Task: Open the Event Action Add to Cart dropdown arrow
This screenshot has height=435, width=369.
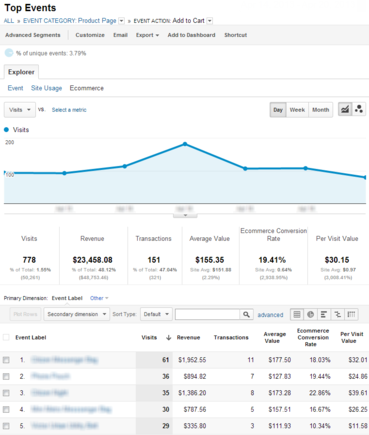Action: 210,21
